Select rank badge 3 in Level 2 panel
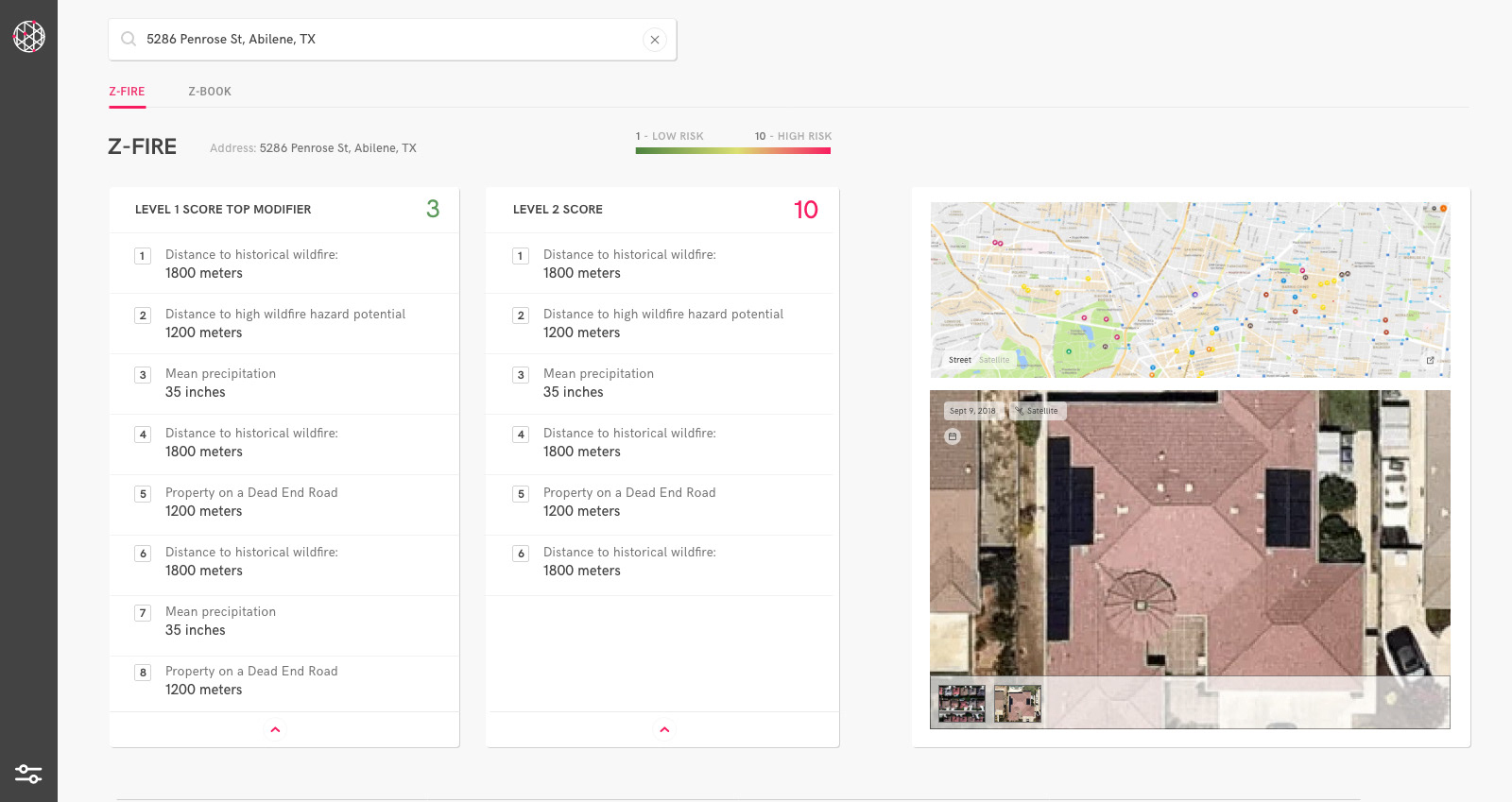The height and width of the screenshot is (802, 1512). point(521,375)
